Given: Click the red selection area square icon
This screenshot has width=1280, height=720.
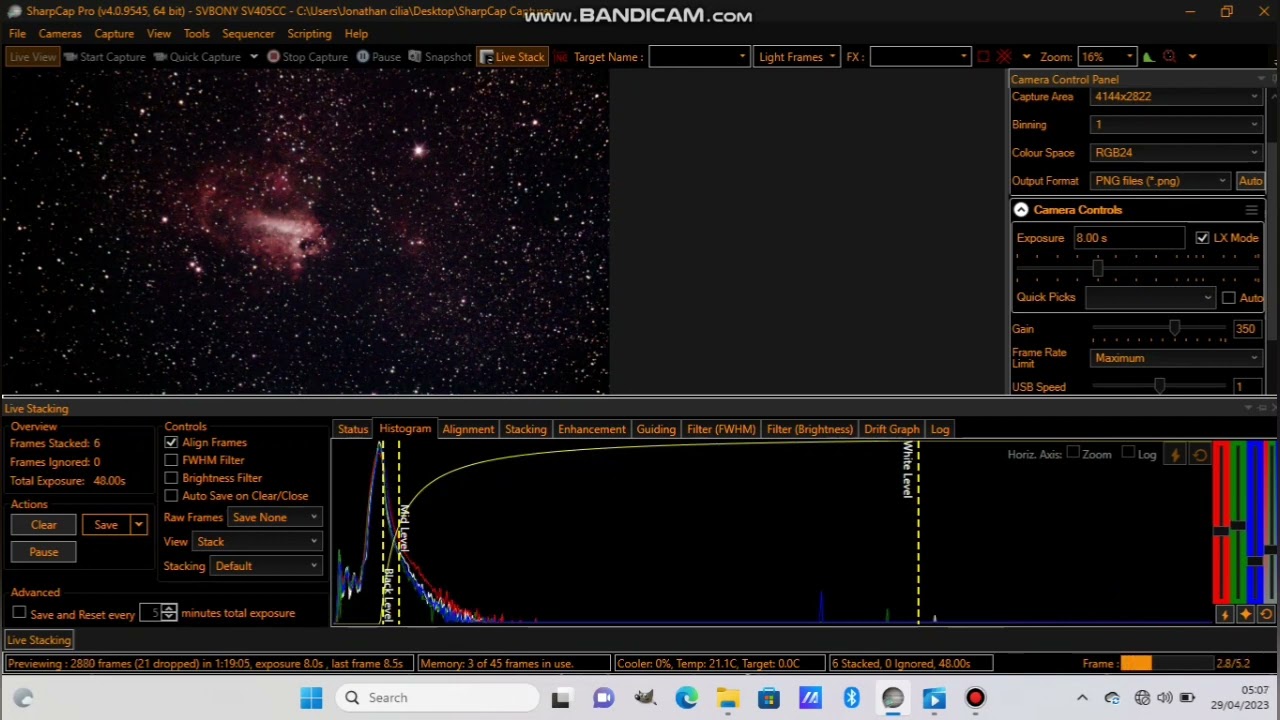Looking at the screenshot, I should 983,57.
